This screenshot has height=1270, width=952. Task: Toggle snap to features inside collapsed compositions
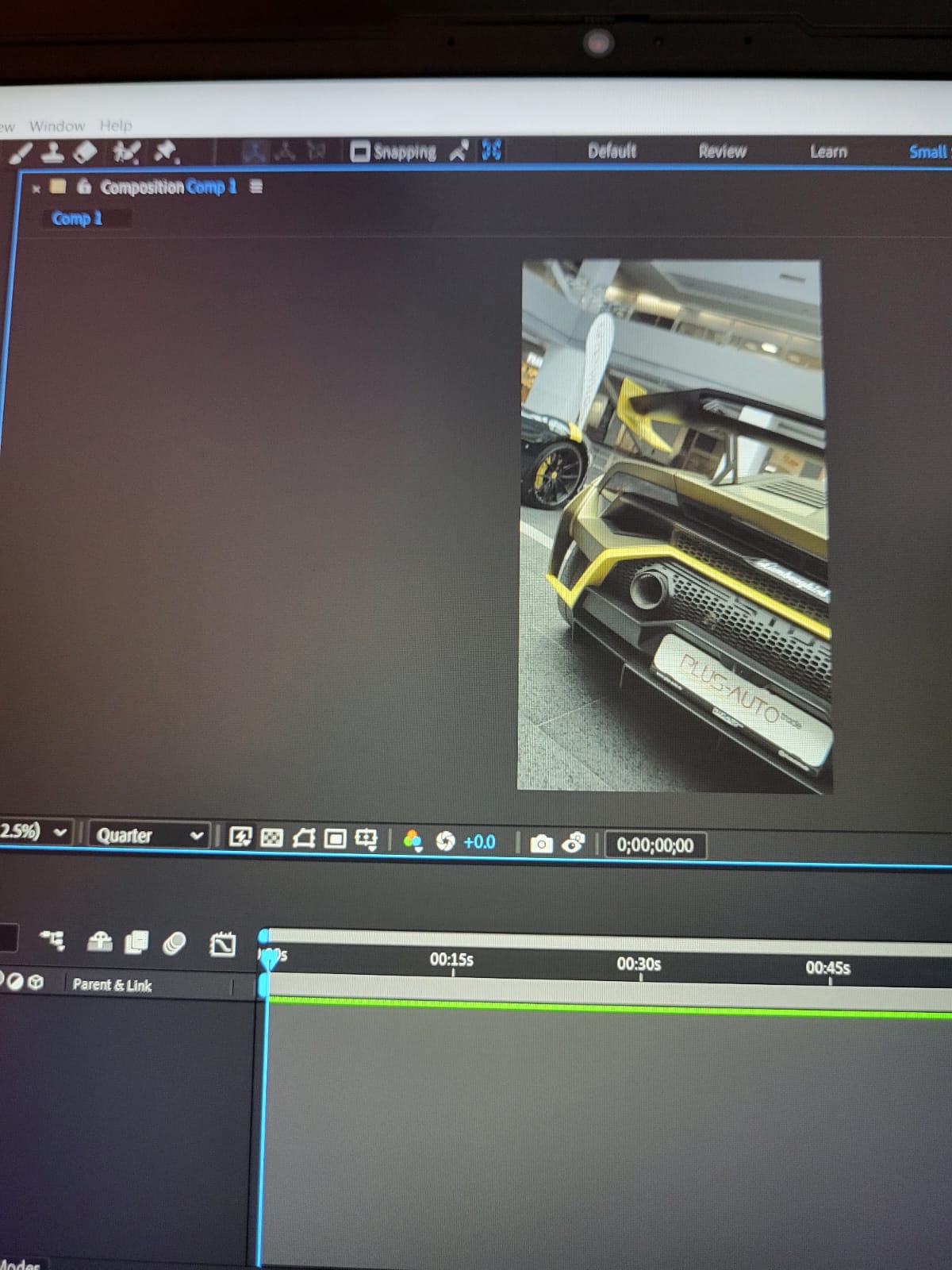(492, 149)
